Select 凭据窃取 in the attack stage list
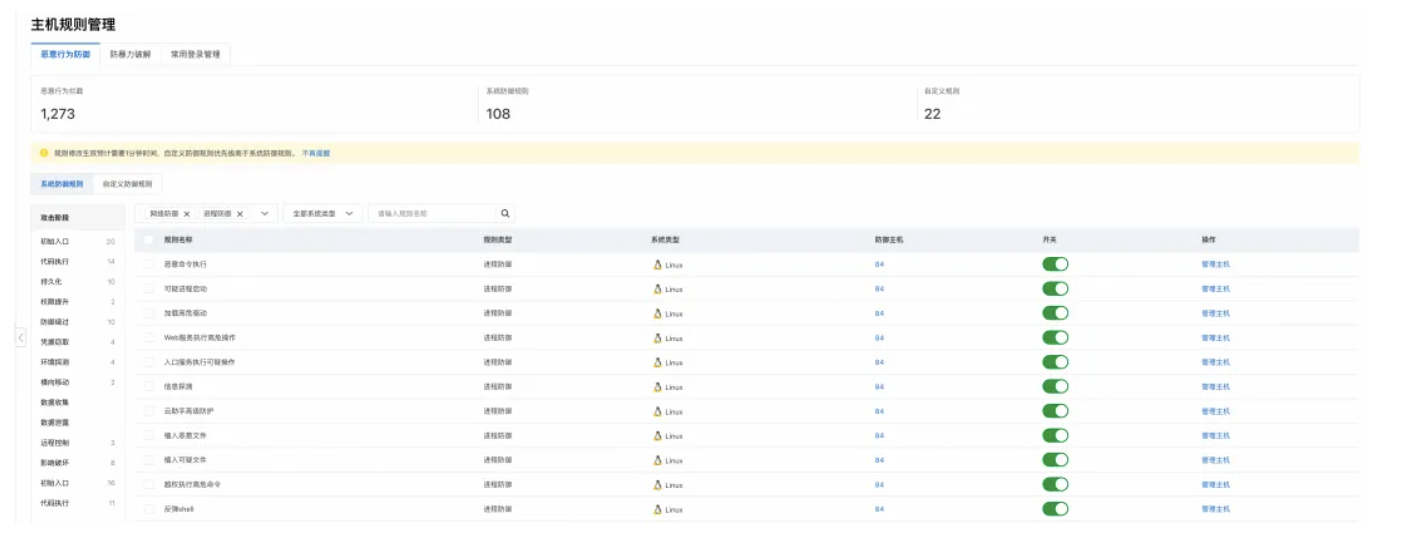Viewport: 1404px width, 546px height. 56,342
